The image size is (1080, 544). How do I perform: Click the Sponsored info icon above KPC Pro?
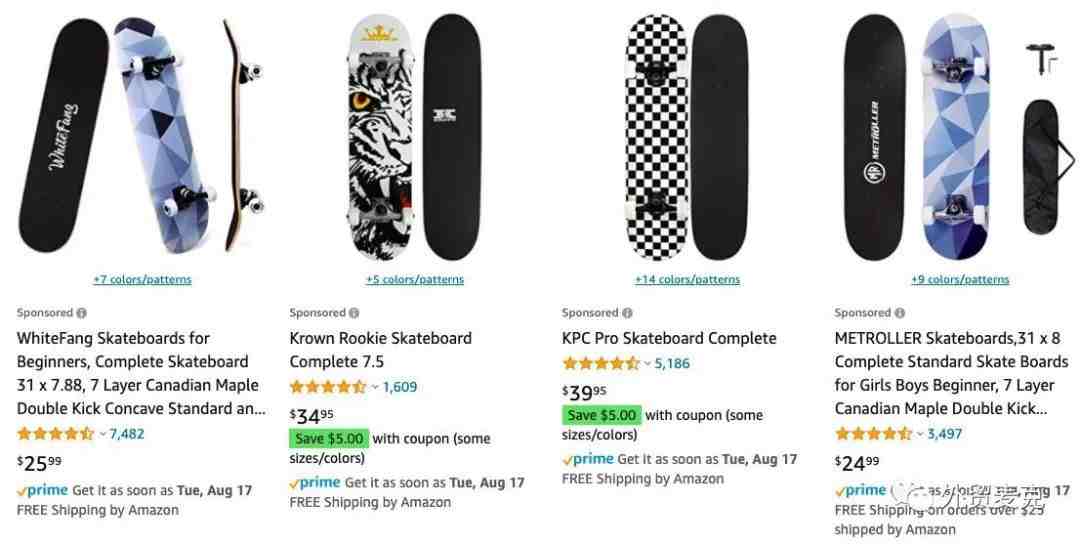coord(627,313)
